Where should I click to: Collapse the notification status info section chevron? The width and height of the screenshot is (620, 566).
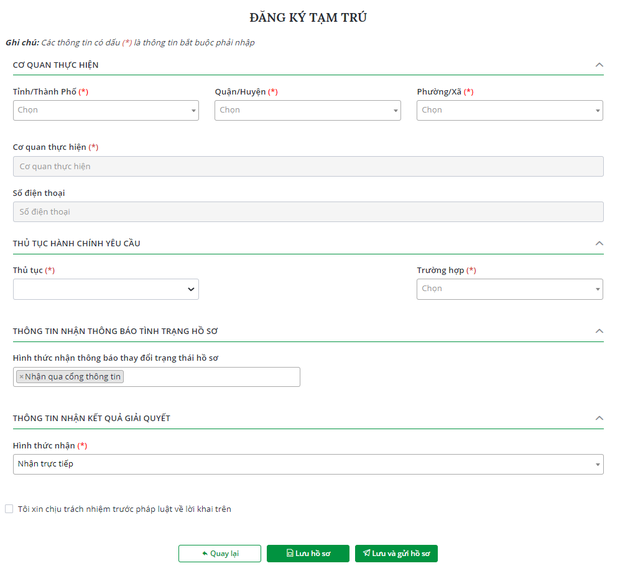coord(599,330)
